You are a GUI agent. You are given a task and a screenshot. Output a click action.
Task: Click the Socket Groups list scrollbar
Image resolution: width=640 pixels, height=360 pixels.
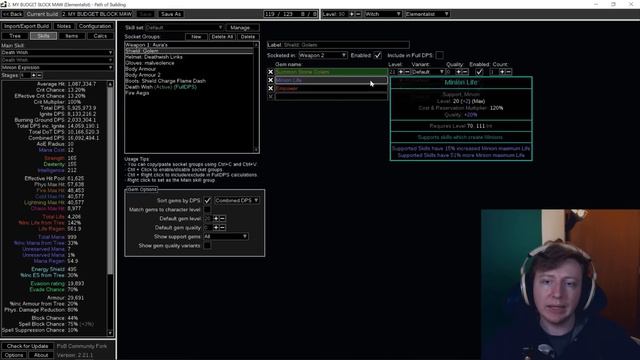(x=256, y=98)
